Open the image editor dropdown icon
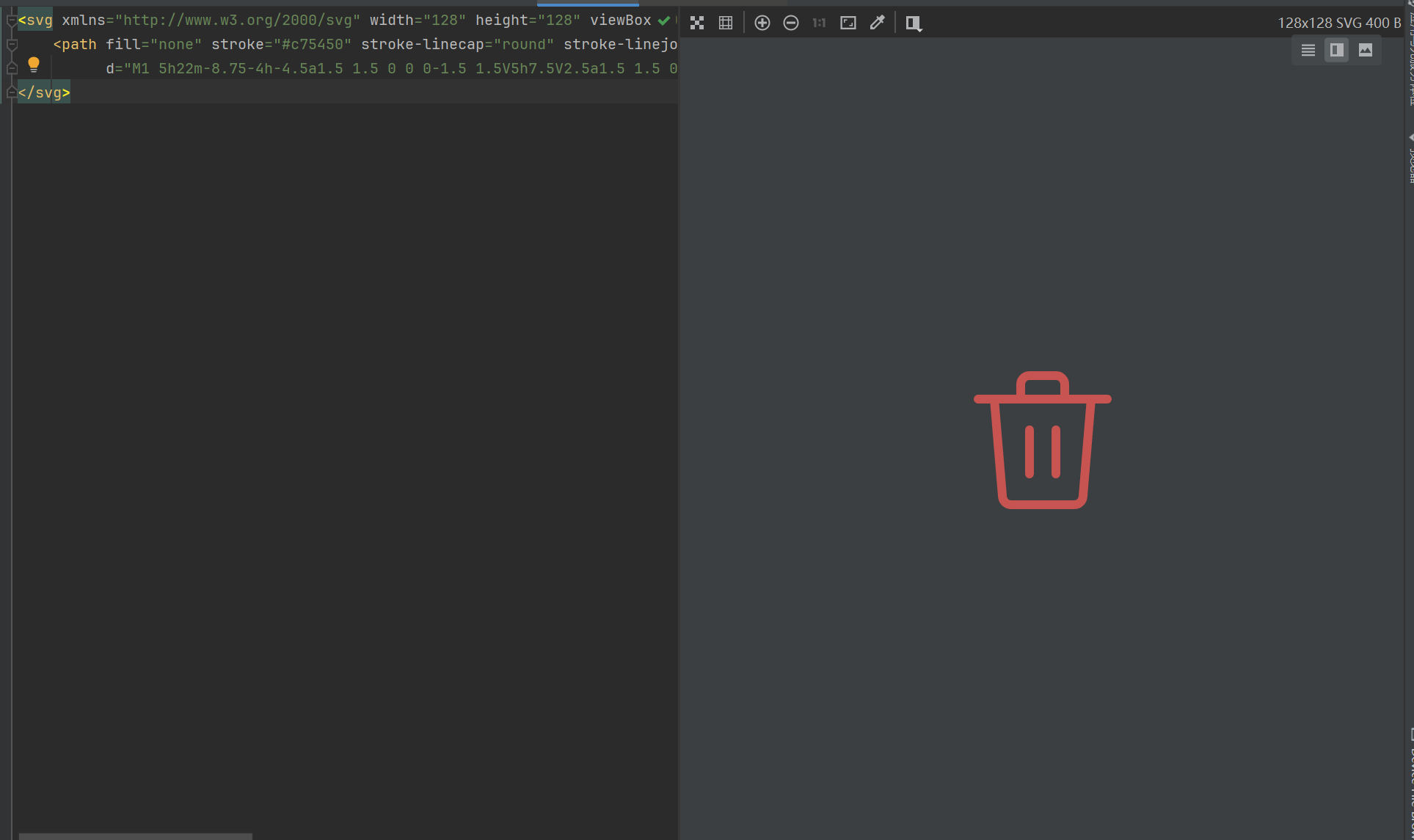 (914, 23)
